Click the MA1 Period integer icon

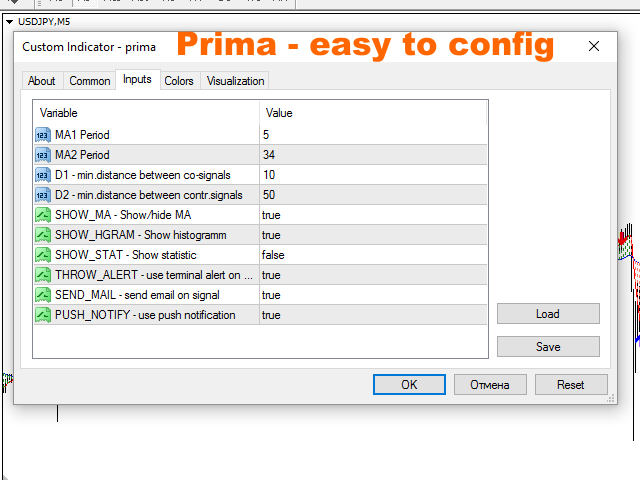pyautogui.click(x=43, y=135)
